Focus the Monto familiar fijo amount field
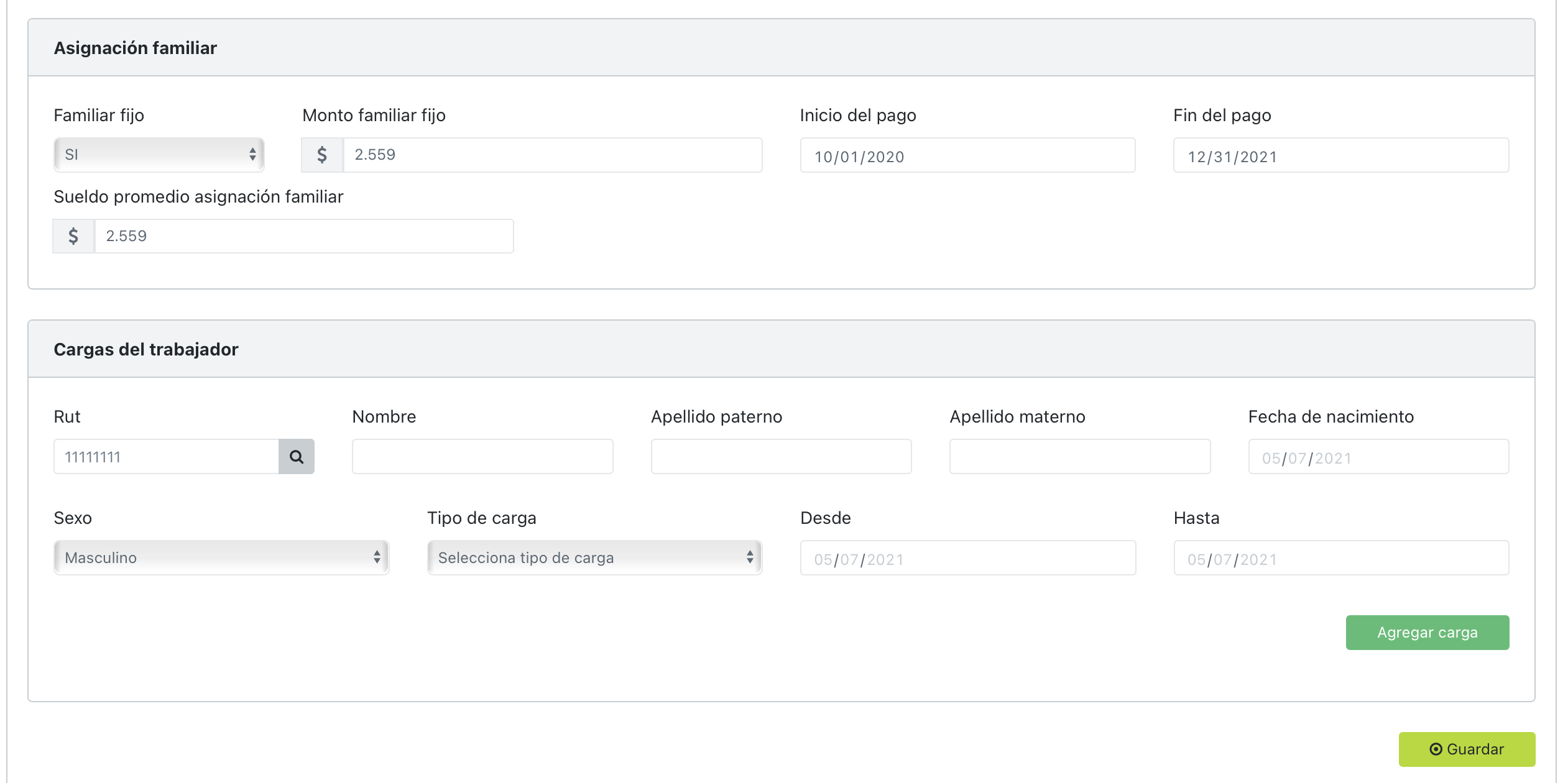The width and height of the screenshot is (1568, 783). pos(552,155)
